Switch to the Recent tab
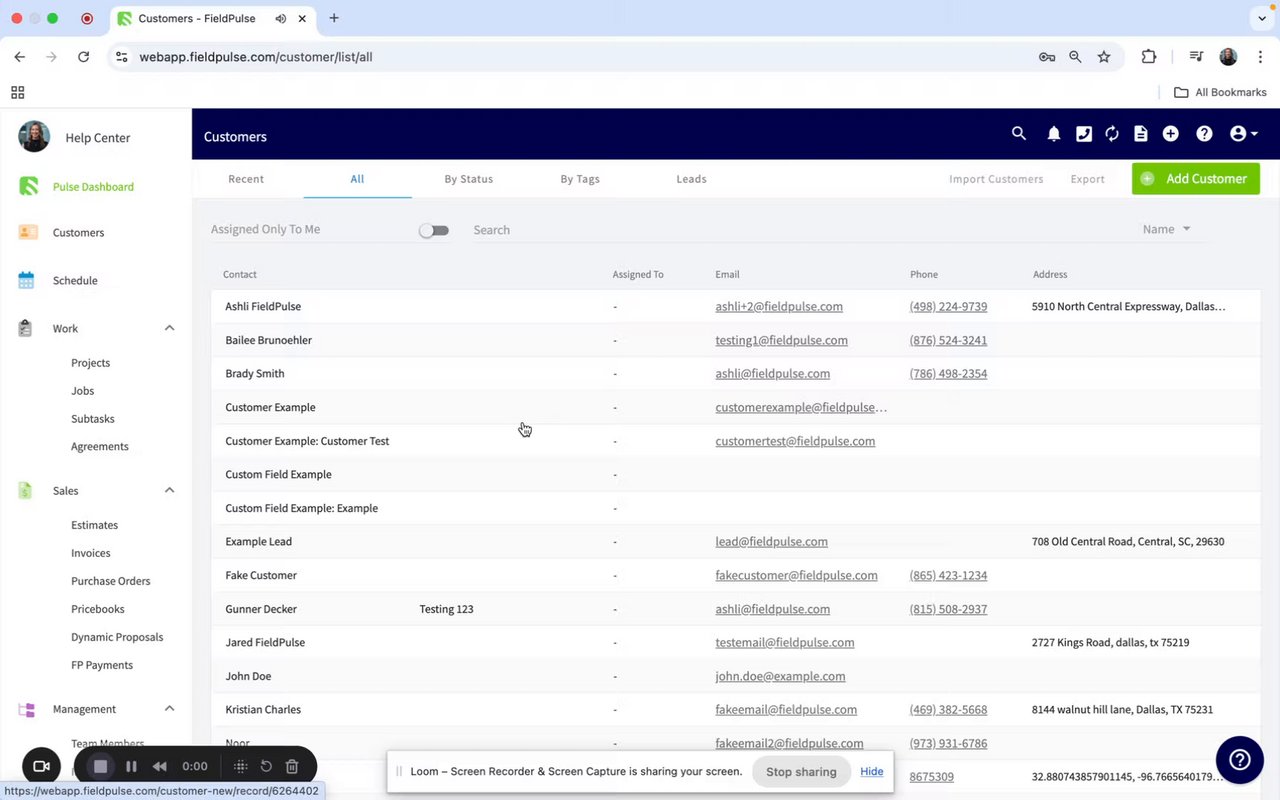 [x=246, y=179]
